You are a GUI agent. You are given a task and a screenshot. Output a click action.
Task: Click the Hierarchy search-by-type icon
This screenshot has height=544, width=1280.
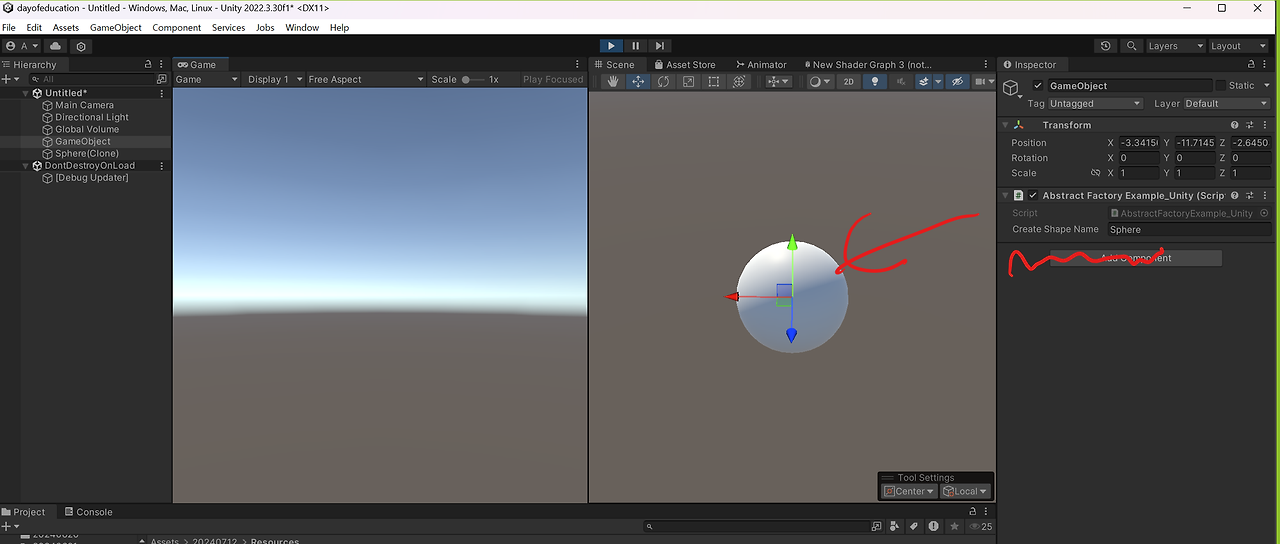point(162,79)
